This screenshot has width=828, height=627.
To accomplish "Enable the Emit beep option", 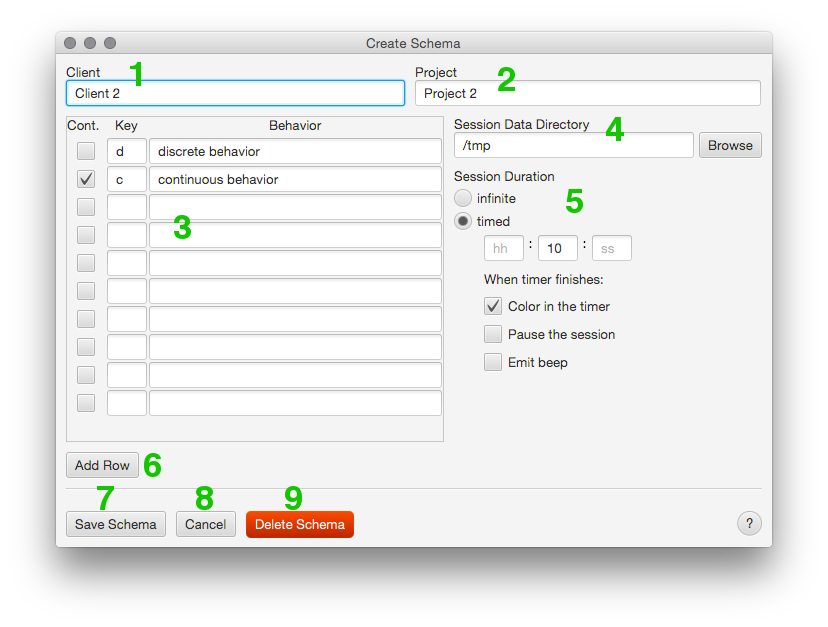I will [493, 362].
